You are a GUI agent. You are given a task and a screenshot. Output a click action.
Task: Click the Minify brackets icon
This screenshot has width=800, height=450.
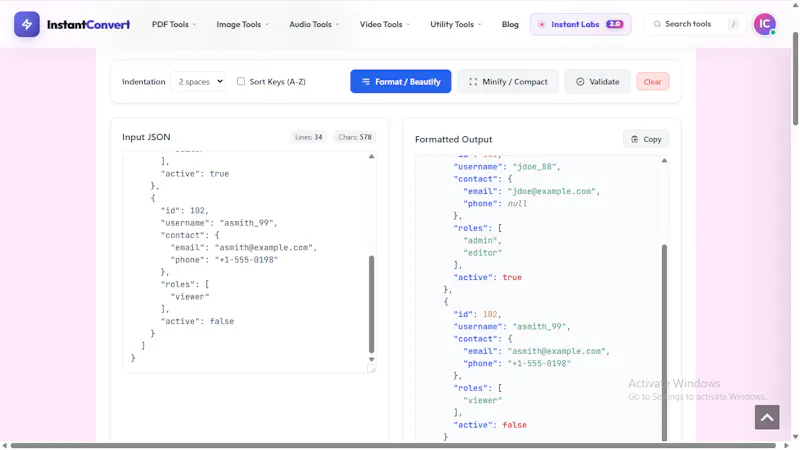[473, 82]
